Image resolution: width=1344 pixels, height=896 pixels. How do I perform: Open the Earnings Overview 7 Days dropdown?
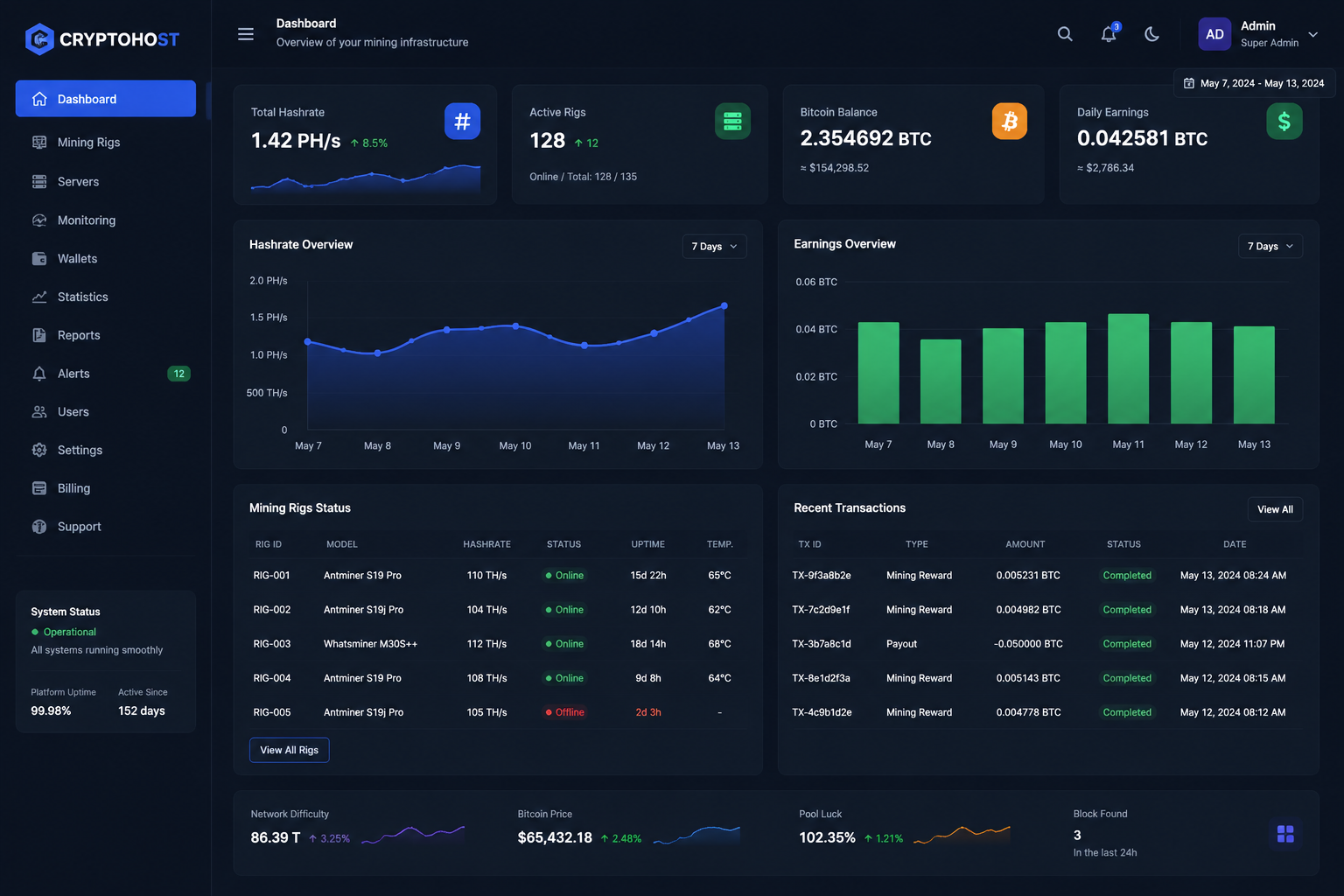click(1270, 247)
